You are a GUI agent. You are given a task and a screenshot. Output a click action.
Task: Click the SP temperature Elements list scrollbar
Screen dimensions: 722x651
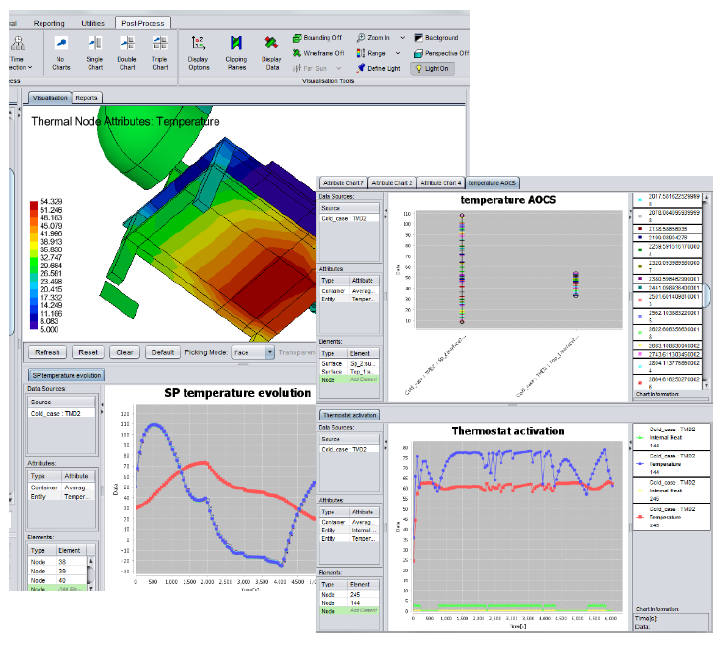[90, 573]
